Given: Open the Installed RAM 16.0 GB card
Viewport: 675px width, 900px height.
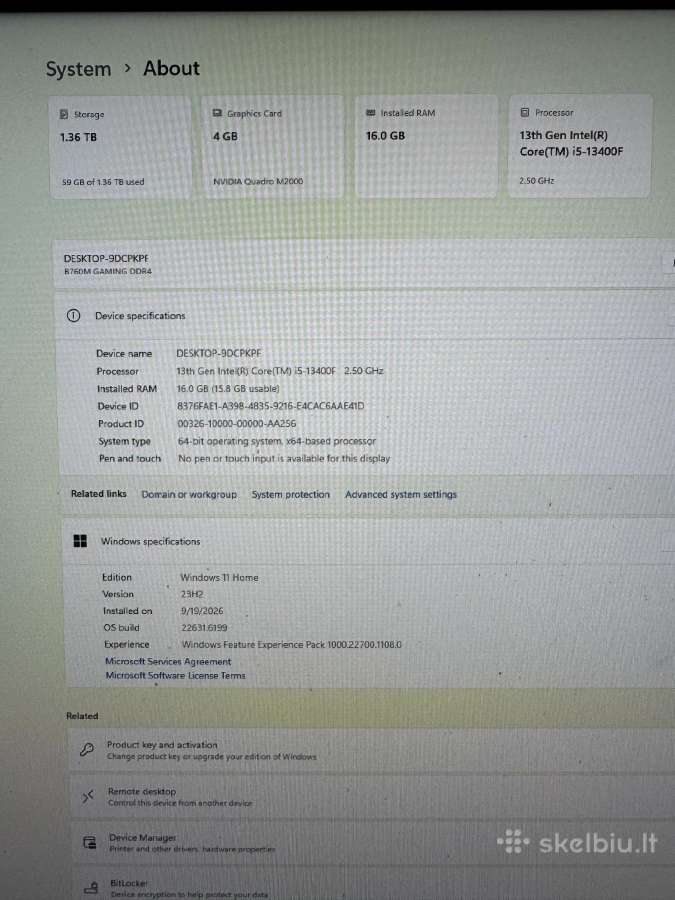Looking at the screenshot, I should pos(426,146).
